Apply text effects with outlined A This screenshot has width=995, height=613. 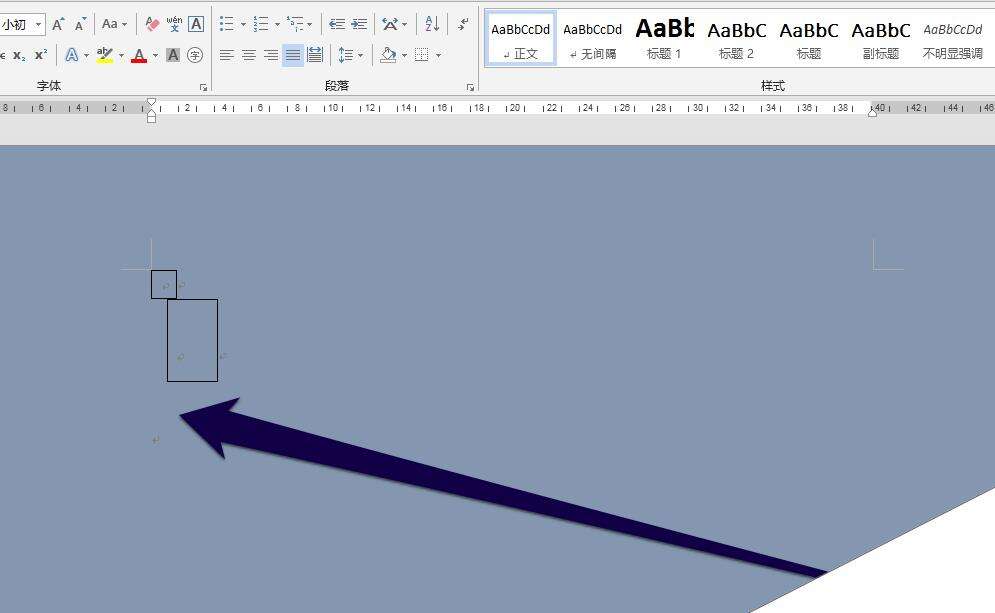72,55
